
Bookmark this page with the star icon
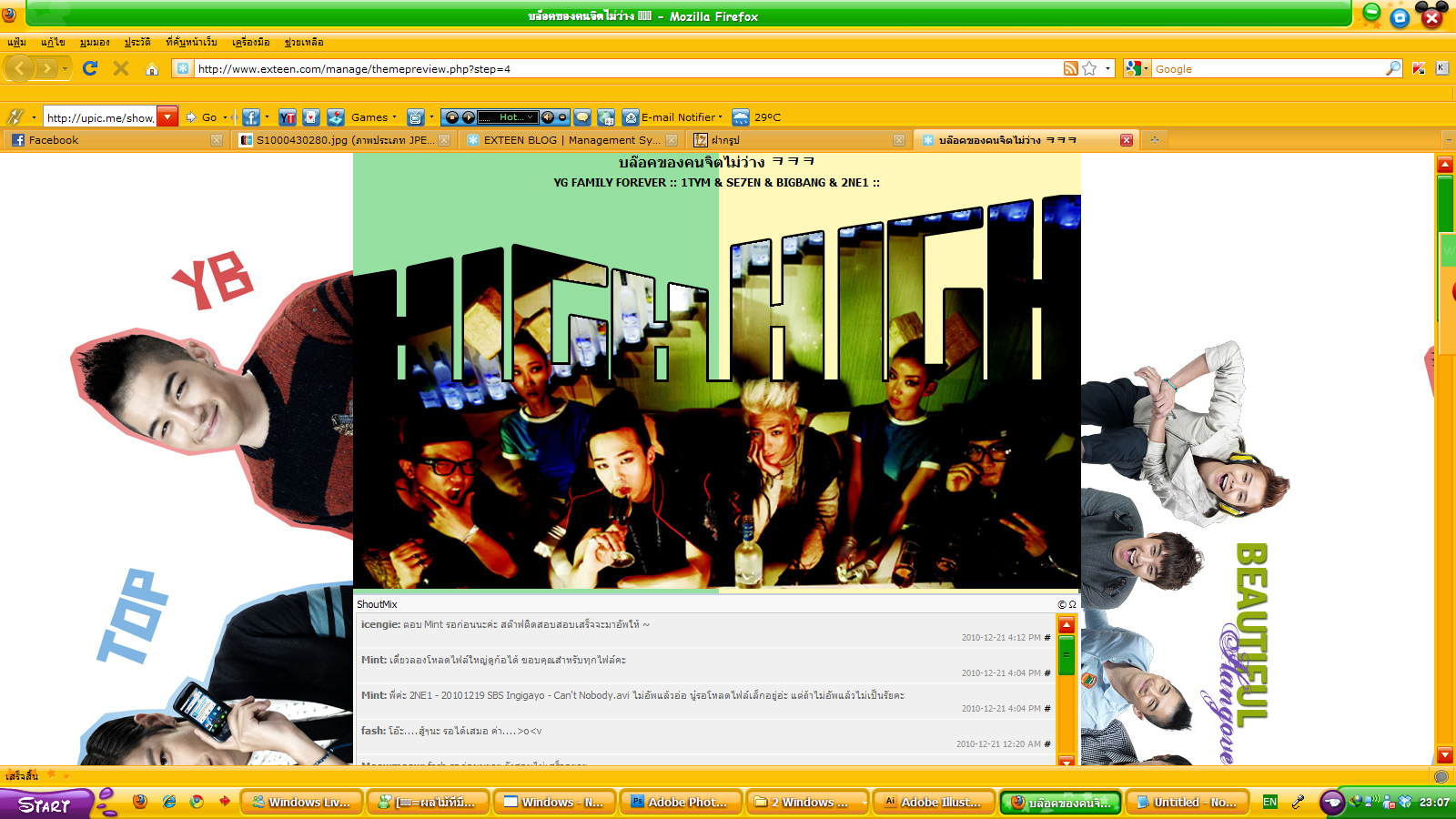1089,68
